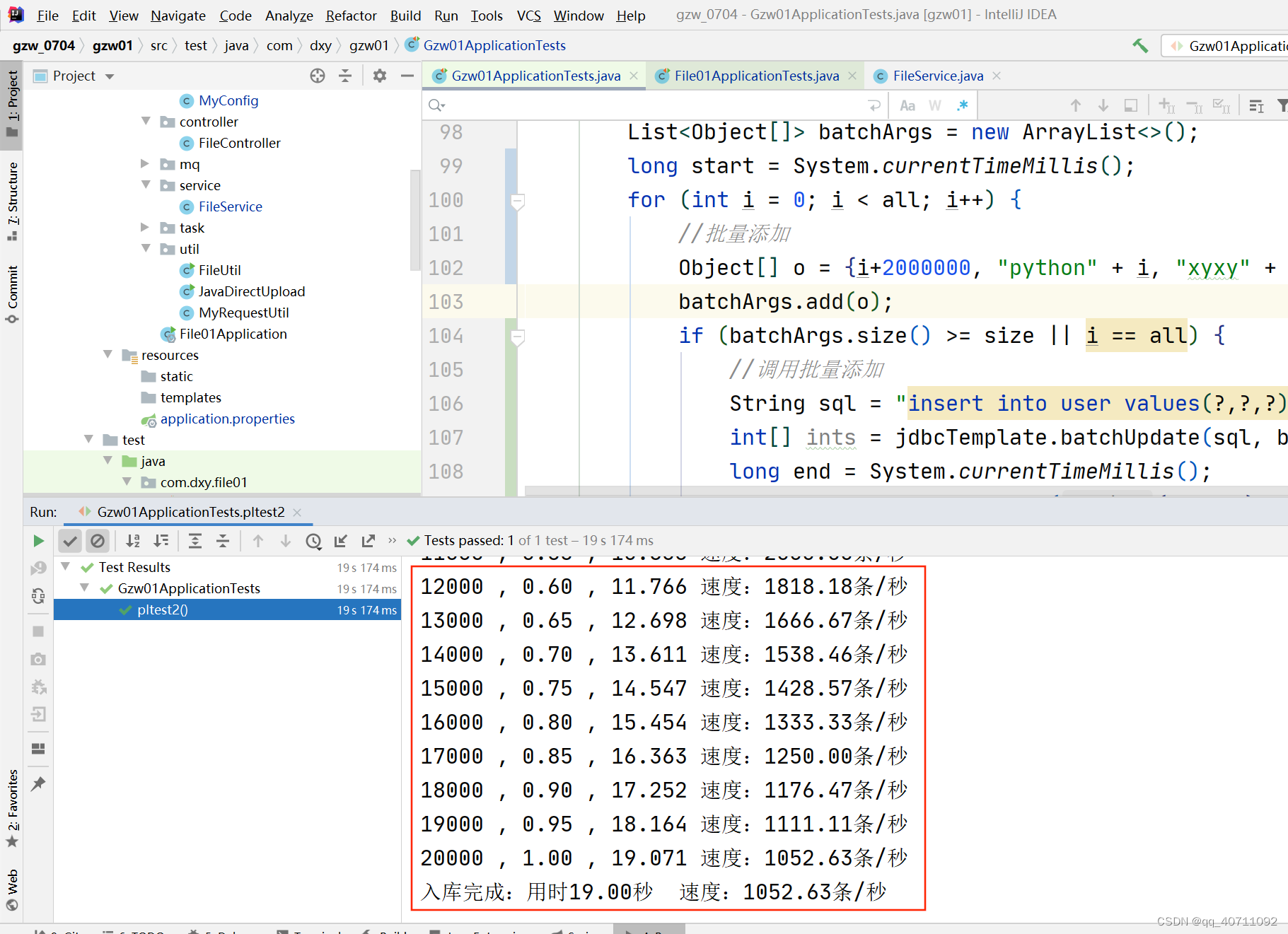
Task: Close Gzw01ApplicationTests.java editor tab
Action: (634, 76)
